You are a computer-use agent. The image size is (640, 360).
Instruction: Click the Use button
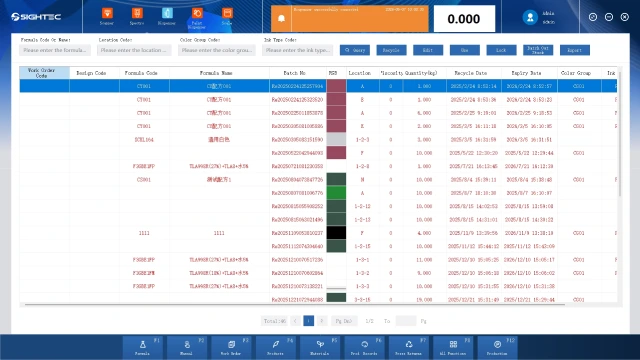point(464,50)
